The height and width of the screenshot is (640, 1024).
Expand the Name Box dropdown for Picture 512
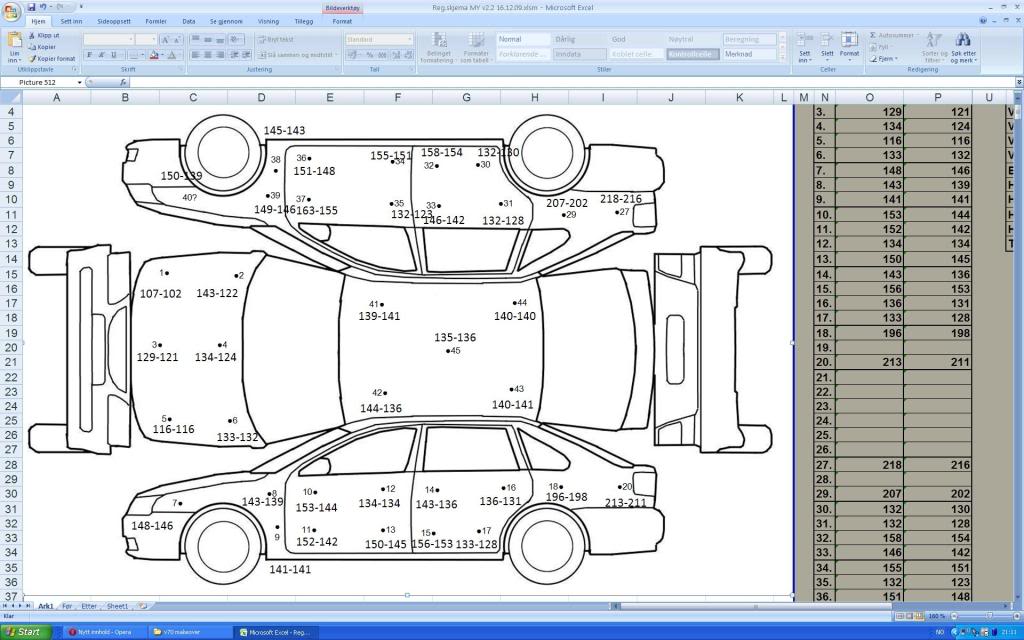pyautogui.click(x=78, y=82)
